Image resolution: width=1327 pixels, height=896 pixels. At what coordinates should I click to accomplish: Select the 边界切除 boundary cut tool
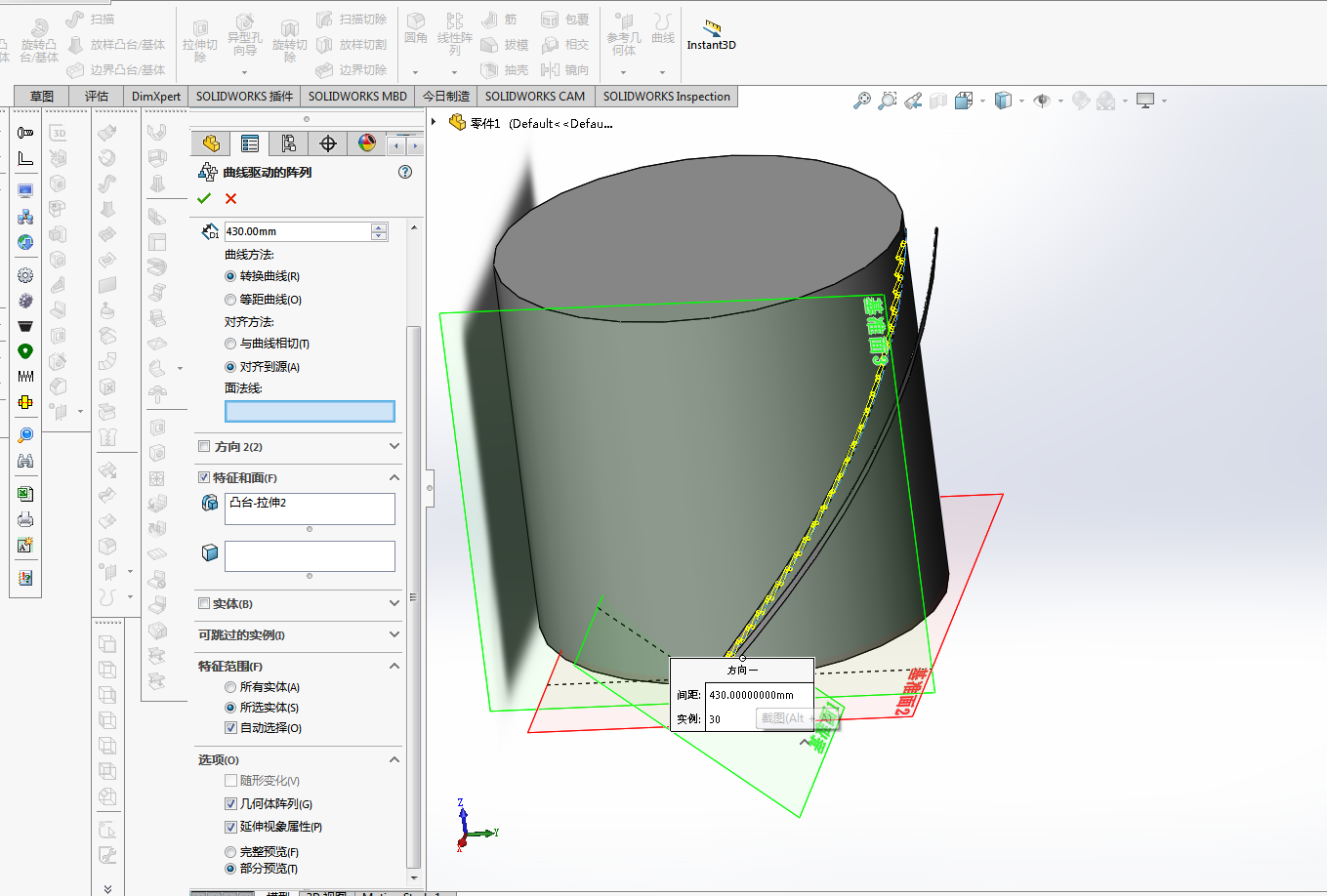click(x=352, y=70)
